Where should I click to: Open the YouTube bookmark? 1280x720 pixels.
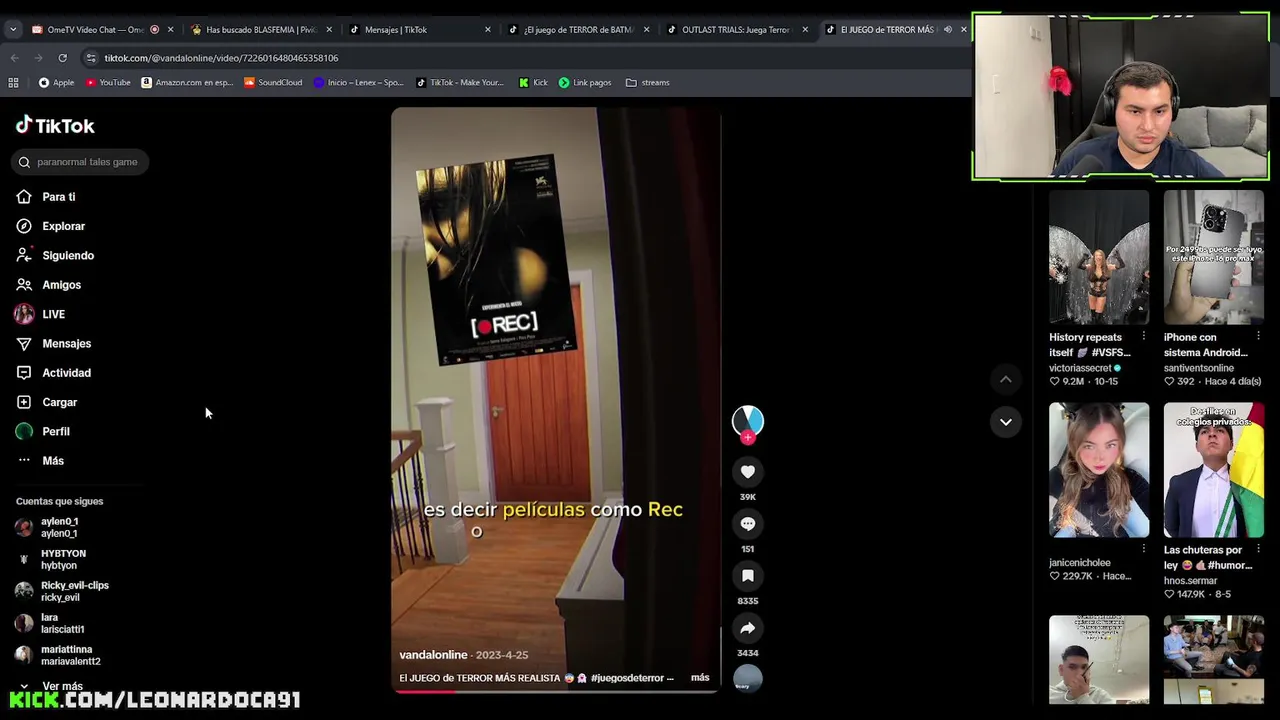point(108,82)
